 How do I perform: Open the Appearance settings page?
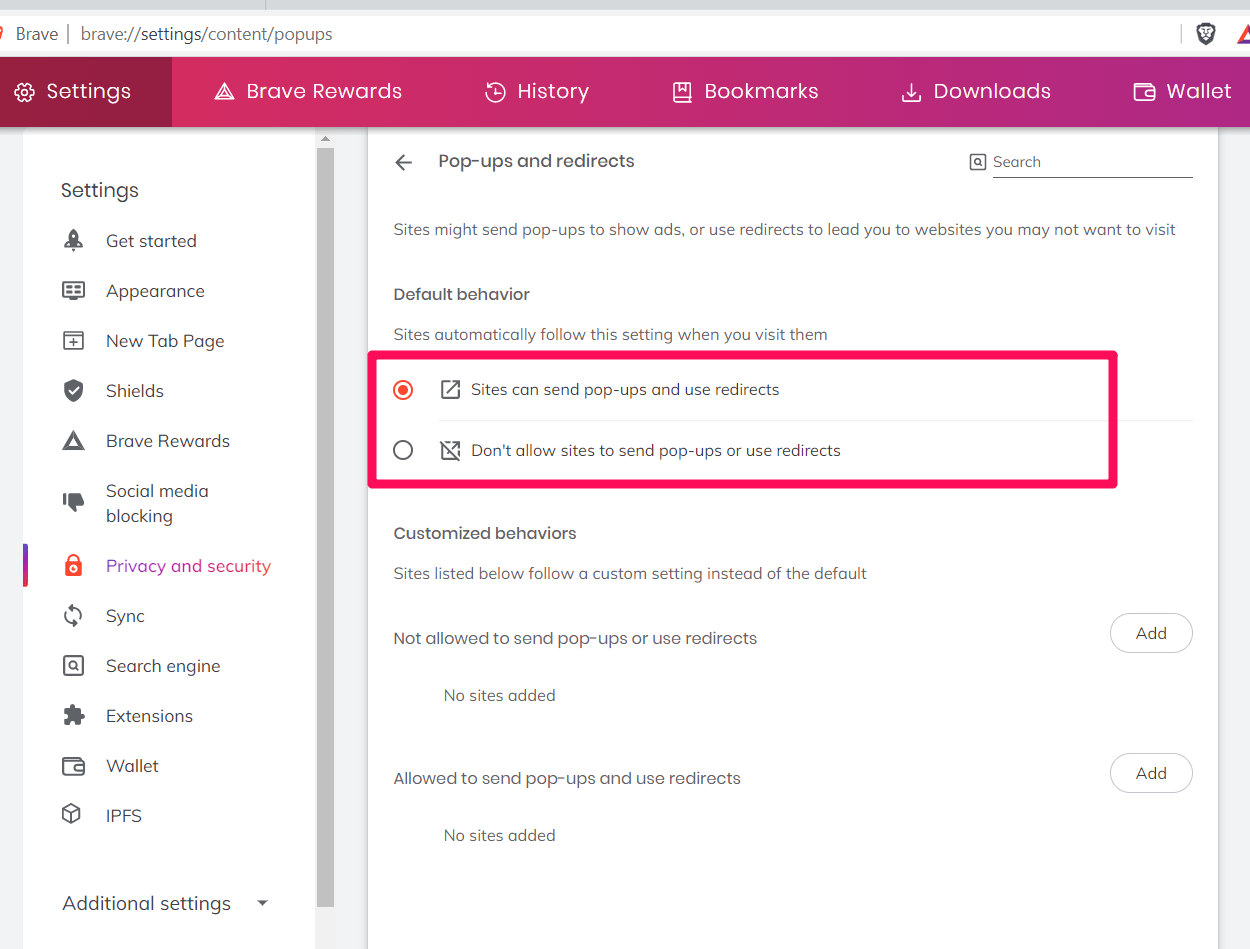[x=155, y=291]
